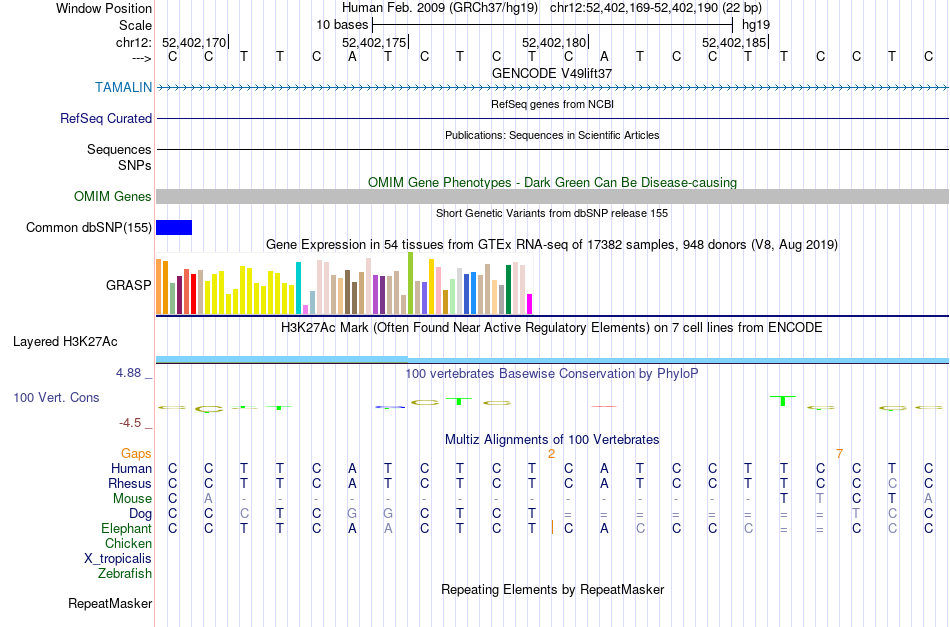Open the RefSeq Curated track label

(106, 118)
